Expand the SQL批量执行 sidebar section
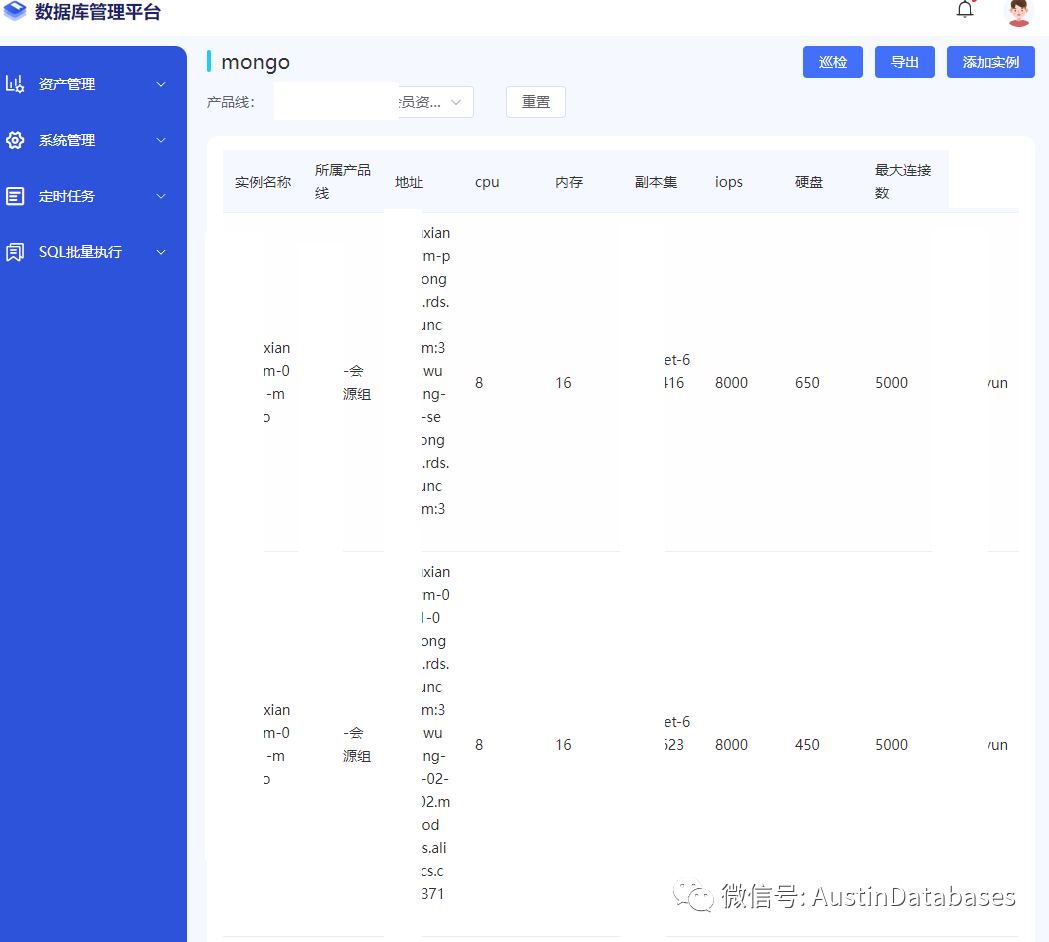 160,252
